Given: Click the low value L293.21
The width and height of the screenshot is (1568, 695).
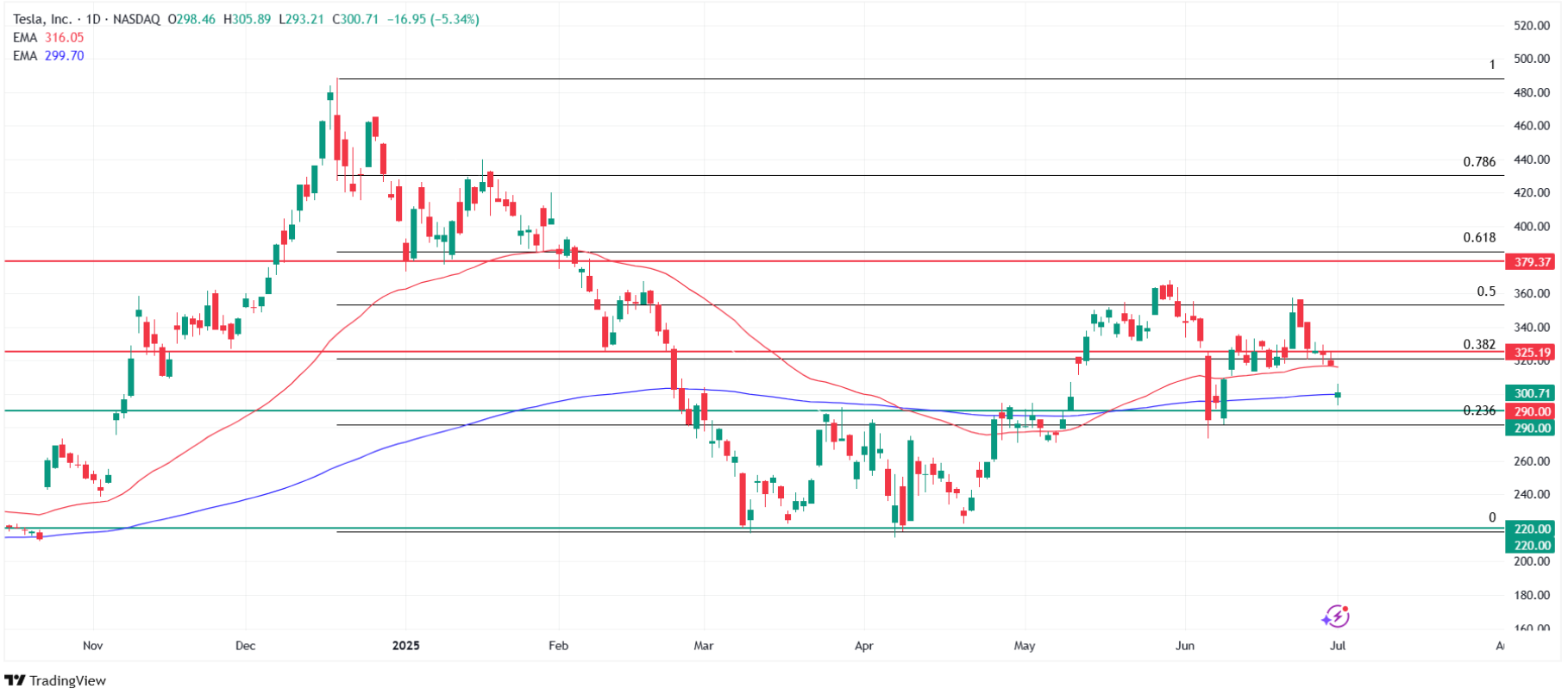Looking at the screenshot, I should click(301, 19).
